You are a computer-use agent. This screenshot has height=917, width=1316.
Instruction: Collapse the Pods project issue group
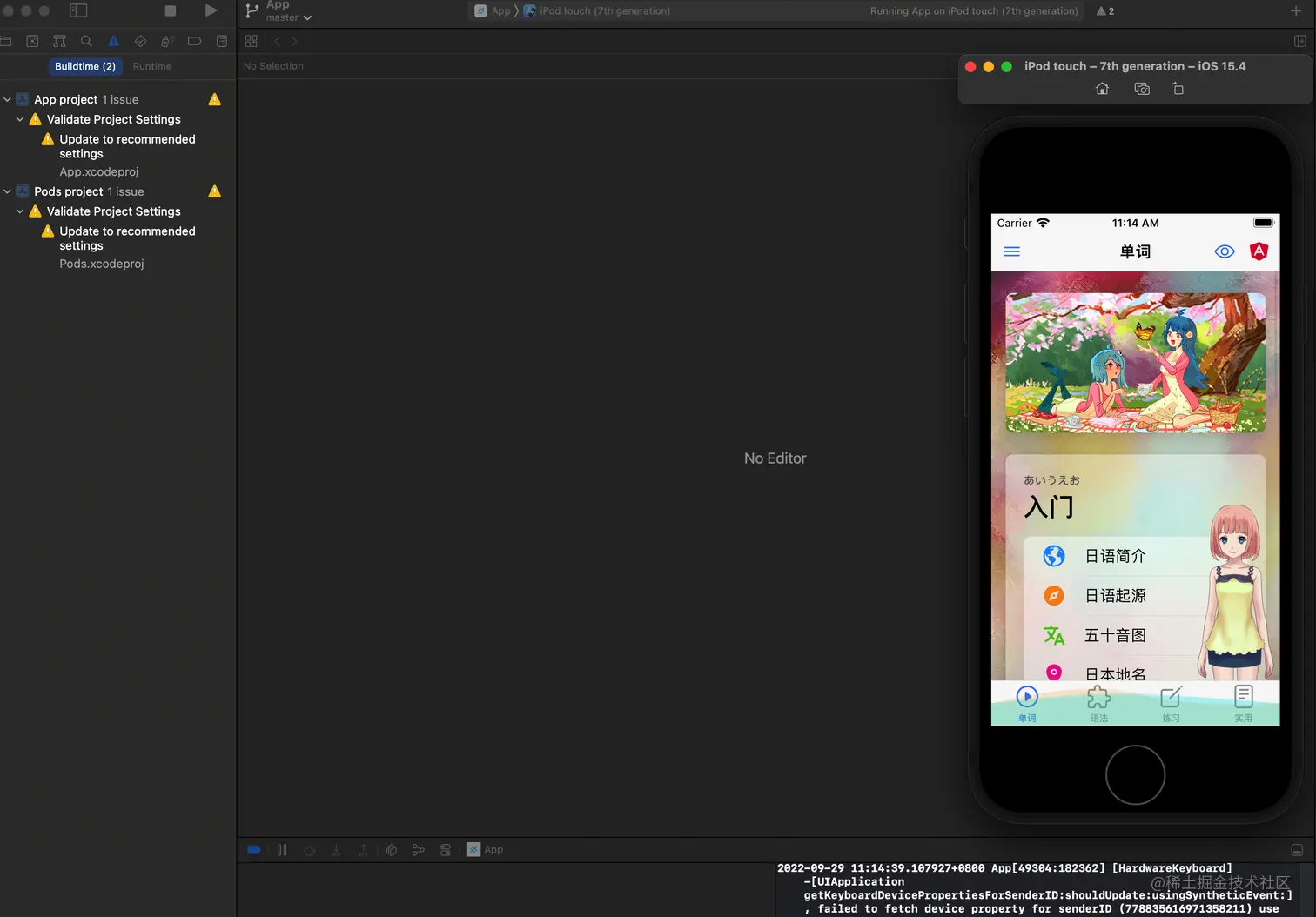tap(7, 191)
